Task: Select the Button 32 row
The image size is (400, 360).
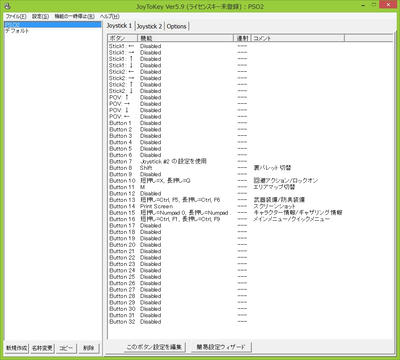Action: tap(250, 322)
